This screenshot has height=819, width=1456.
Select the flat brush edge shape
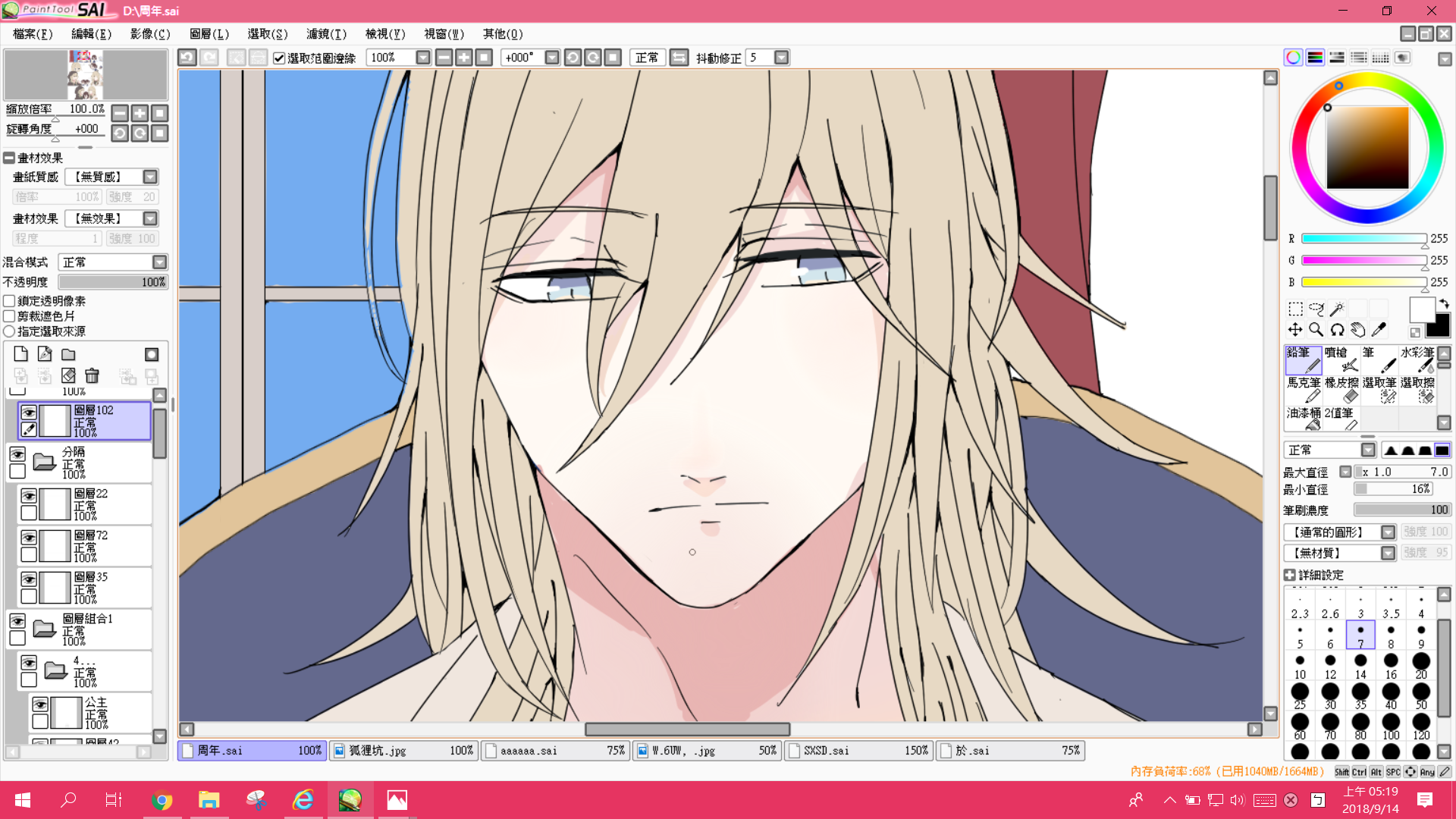click(x=1442, y=450)
